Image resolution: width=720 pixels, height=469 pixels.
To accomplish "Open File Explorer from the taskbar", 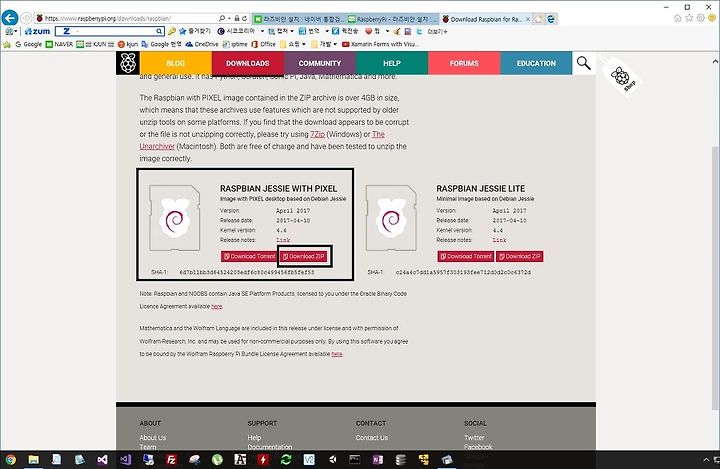I will pyautogui.click(x=34, y=459).
